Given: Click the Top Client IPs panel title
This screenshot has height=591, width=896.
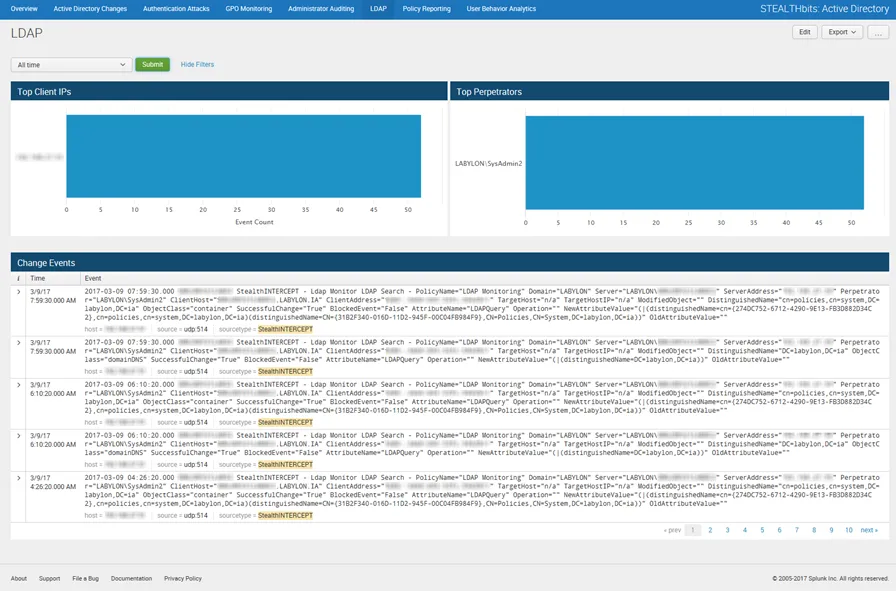Looking at the screenshot, I should coord(44,91).
